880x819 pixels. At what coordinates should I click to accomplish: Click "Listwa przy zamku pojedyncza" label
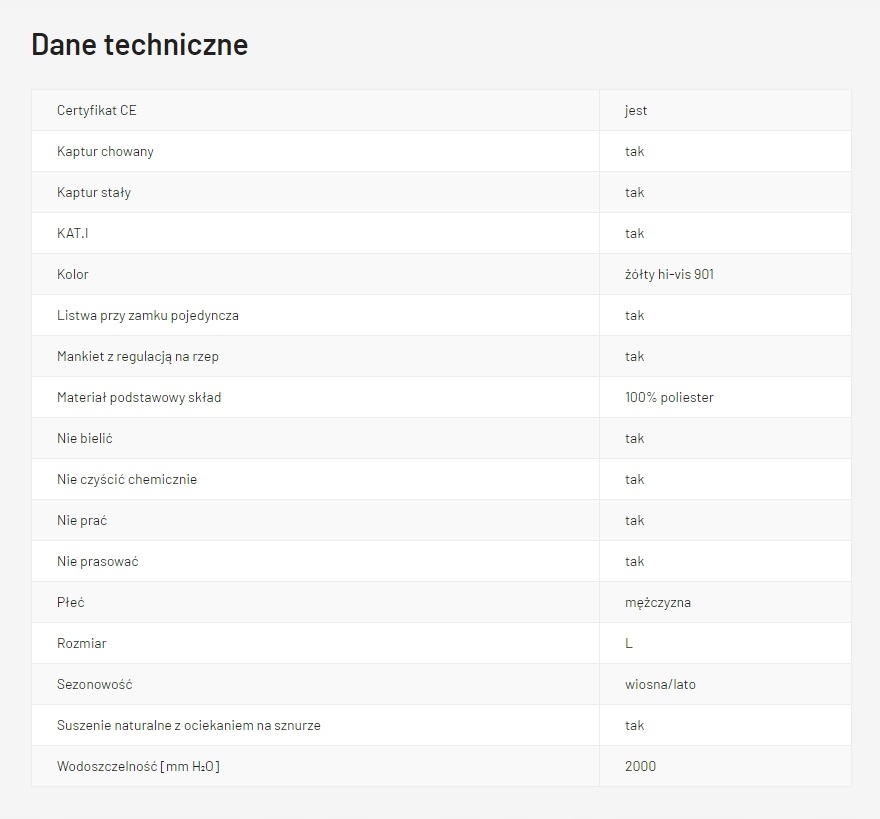pyautogui.click(x=148, y=315)
